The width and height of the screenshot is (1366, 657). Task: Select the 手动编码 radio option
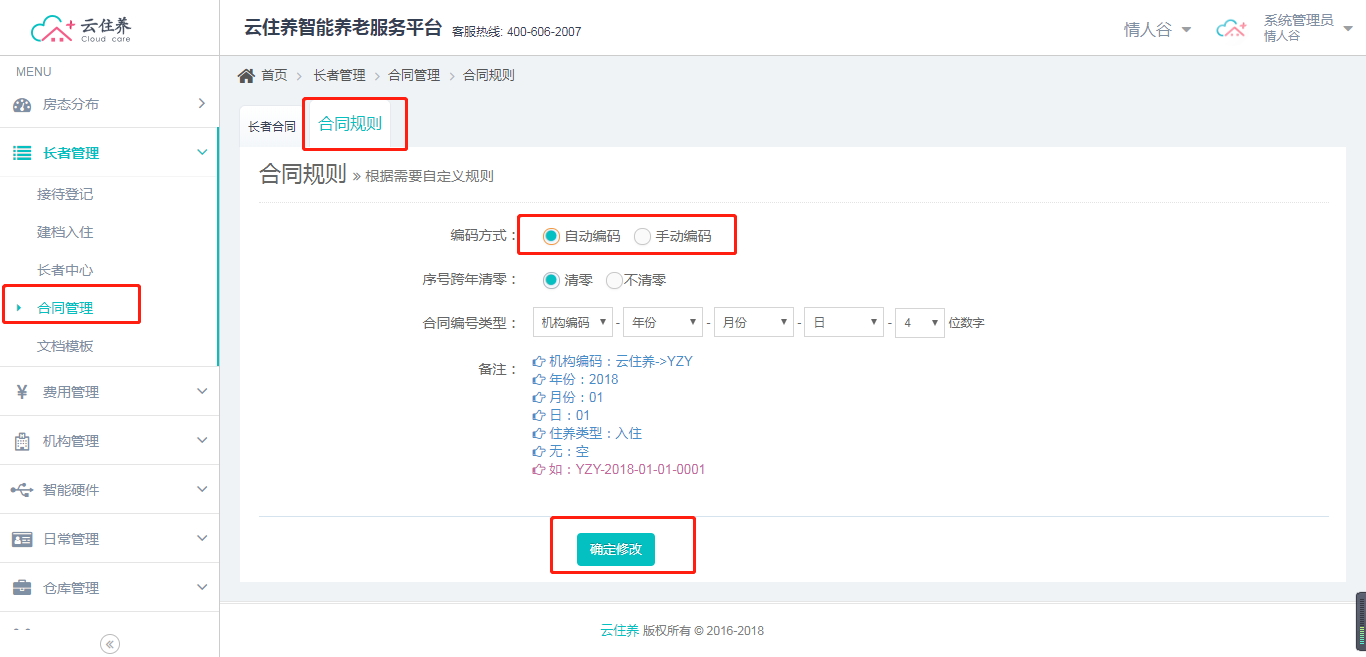click(642, 237)
